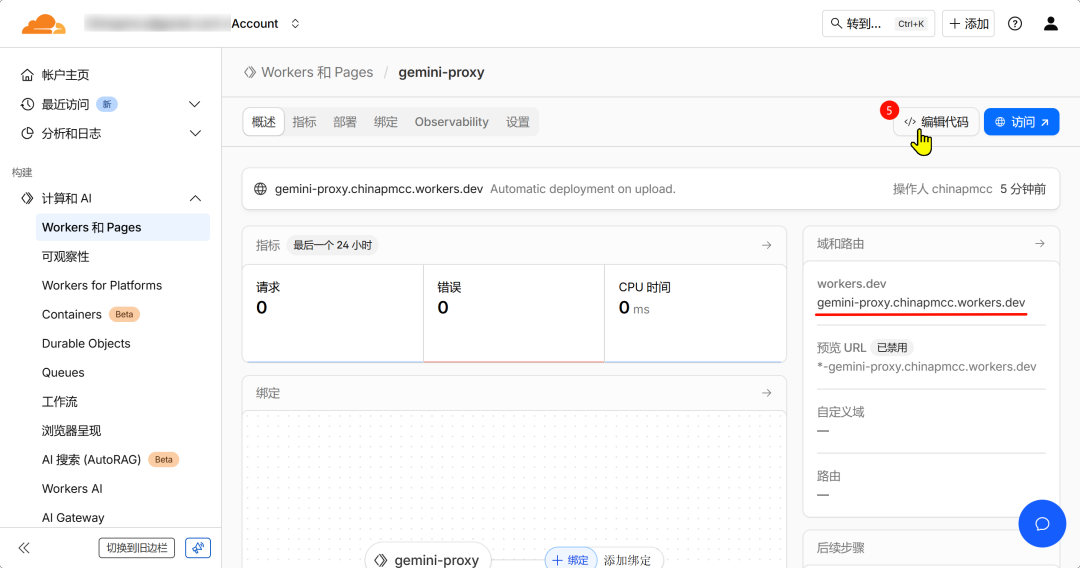Open the 指标 panel arrow
The height and width of the screenshot is (568, 1080).
766,245
